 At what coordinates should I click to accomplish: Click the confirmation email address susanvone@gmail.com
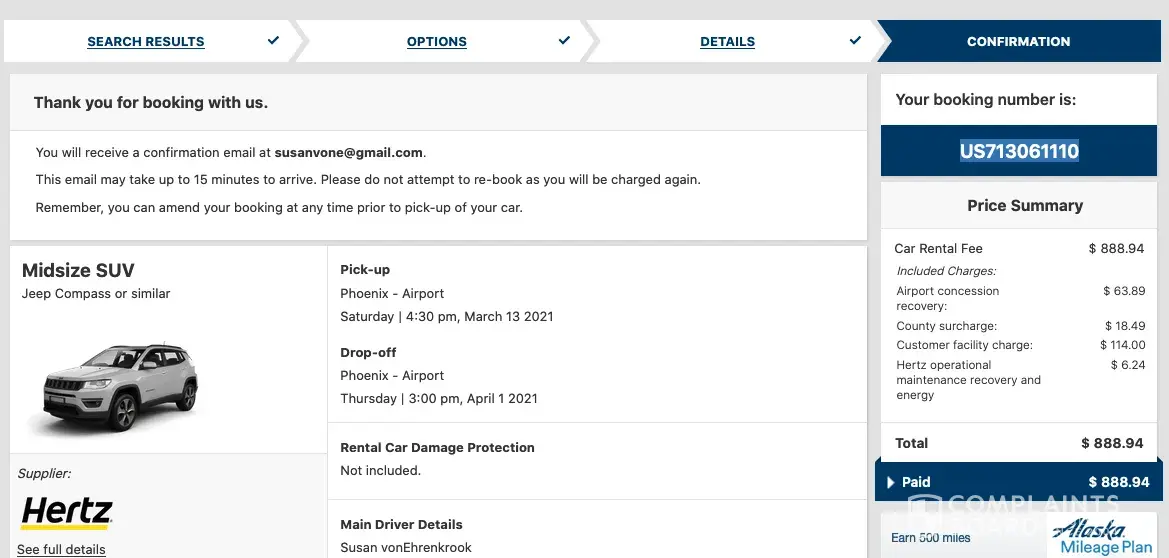[348, 153]
